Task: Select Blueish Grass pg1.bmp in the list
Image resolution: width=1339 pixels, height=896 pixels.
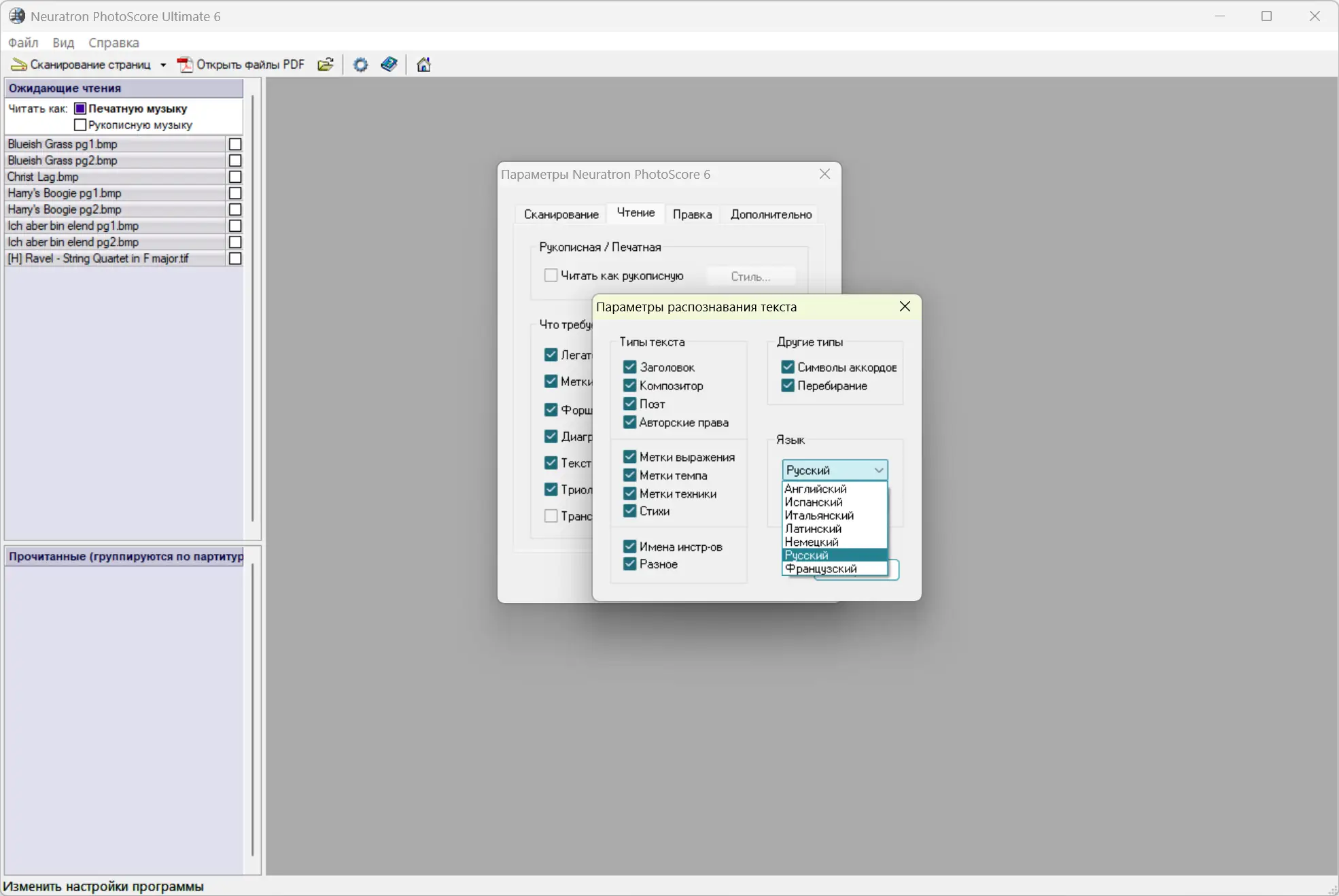Action: tap(63, 144)
